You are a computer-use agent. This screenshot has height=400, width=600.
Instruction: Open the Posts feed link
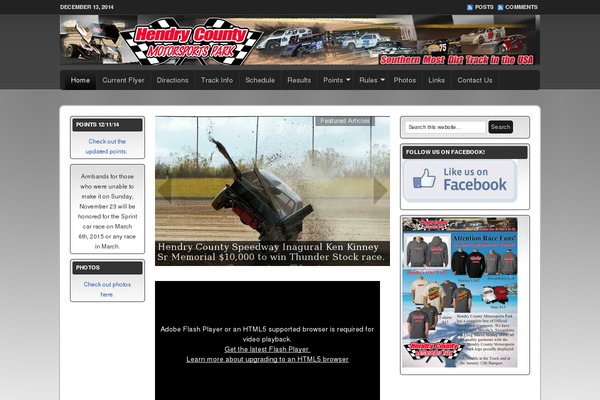pos(484,7)
